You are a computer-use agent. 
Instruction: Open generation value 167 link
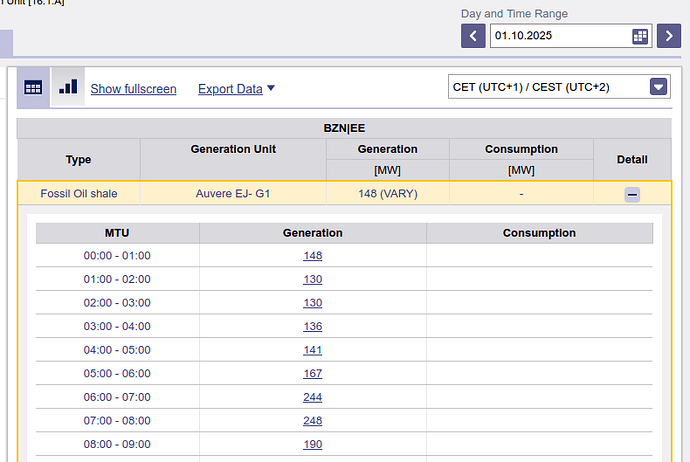click(x=312, y=374)
